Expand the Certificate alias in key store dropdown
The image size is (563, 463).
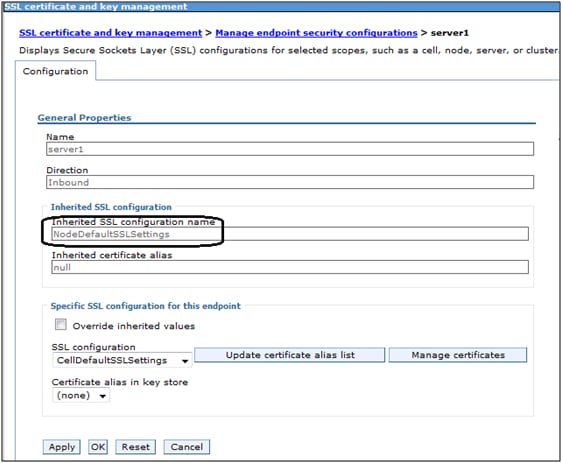coord(81,395)
